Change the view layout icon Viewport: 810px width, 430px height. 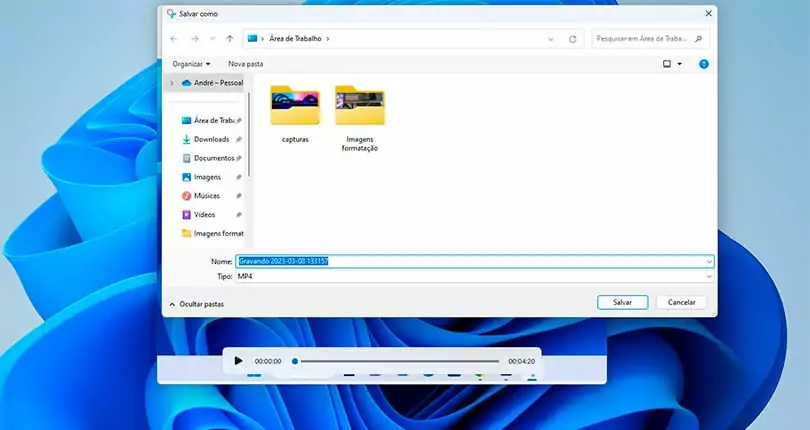coord(667,64)
